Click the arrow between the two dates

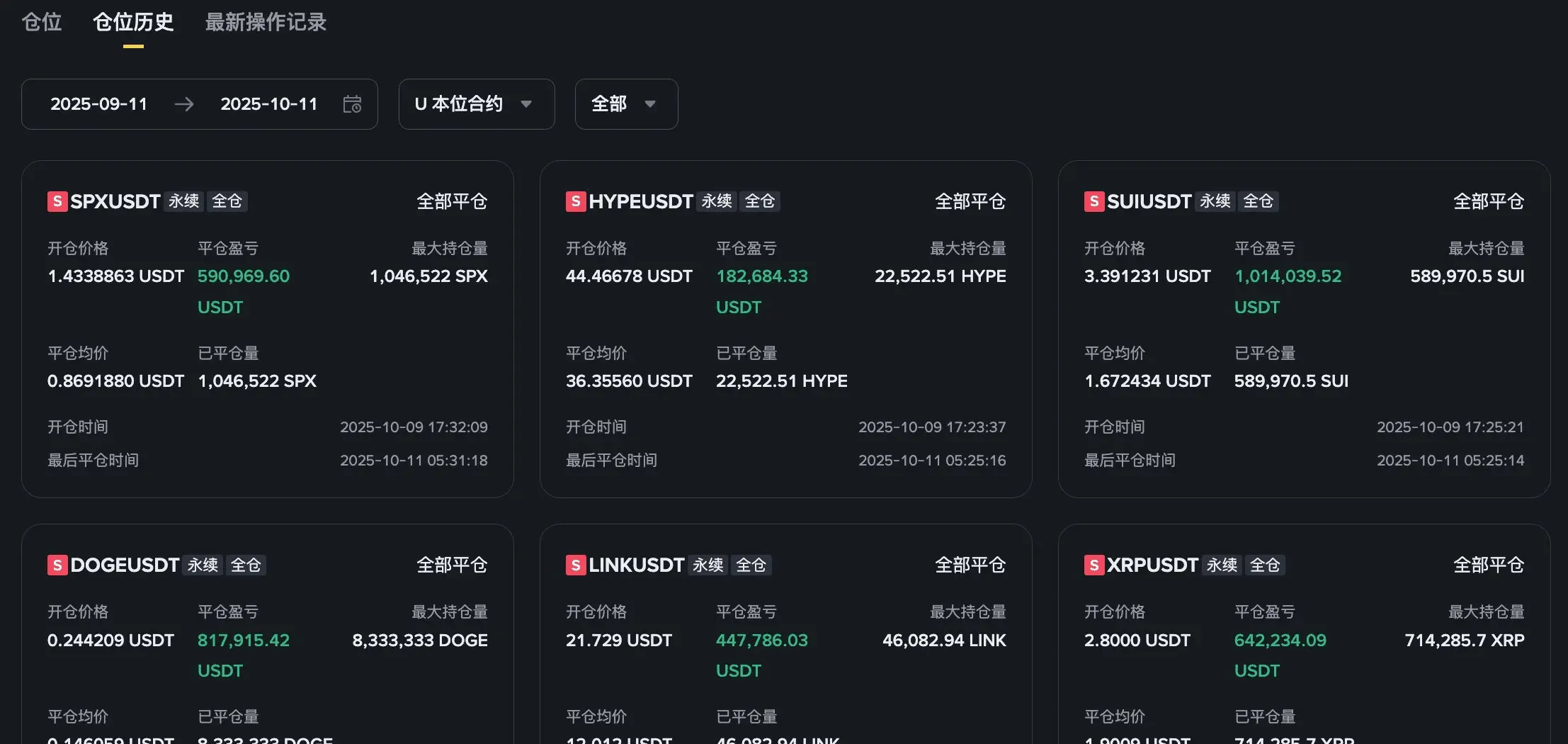pos(184,104)
